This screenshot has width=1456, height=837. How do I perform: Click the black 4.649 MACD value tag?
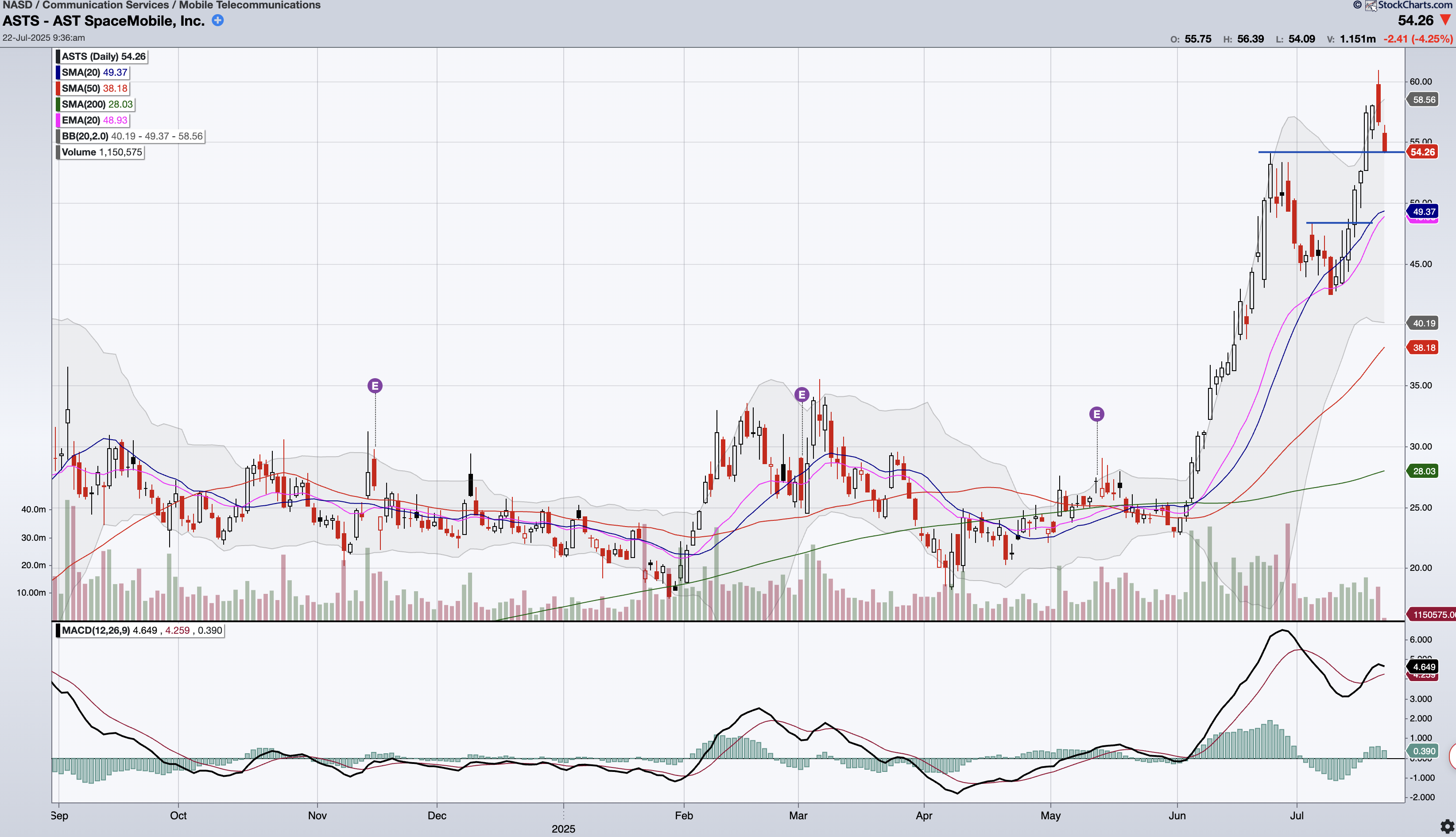[x=1423, y=667]
